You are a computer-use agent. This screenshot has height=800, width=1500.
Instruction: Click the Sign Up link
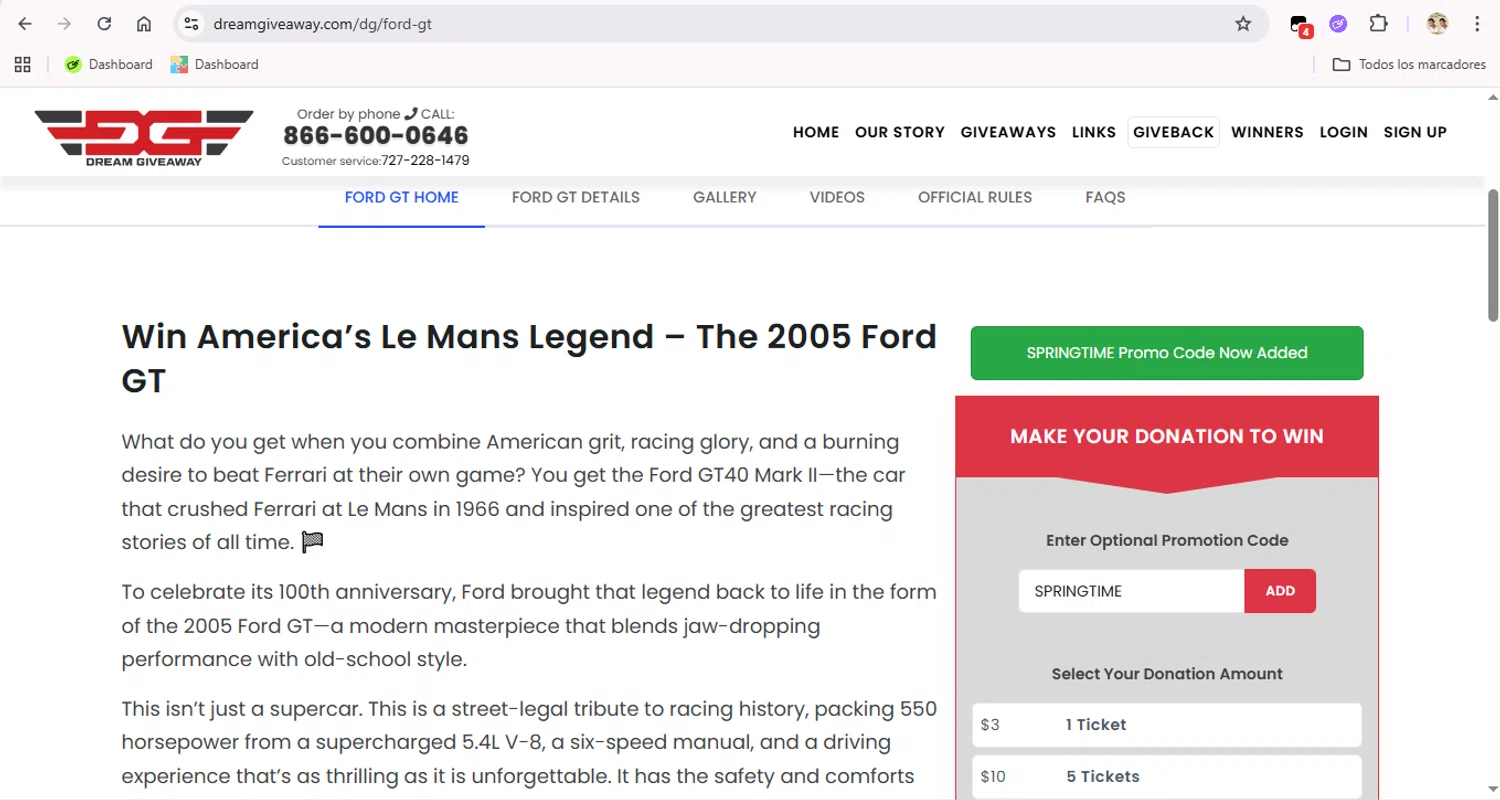[1415, 132]
